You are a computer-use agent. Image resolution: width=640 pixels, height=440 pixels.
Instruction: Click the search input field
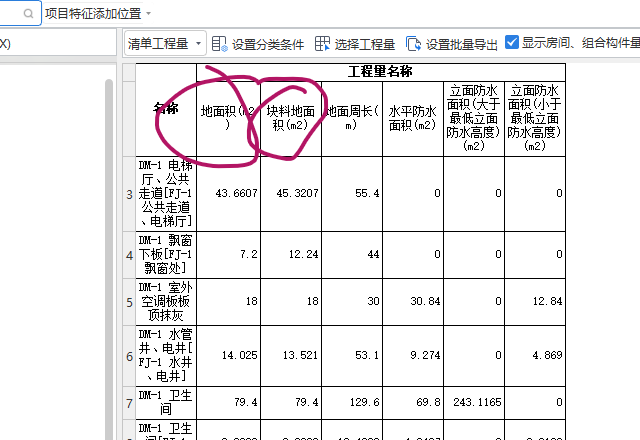[x=20, y=13]
